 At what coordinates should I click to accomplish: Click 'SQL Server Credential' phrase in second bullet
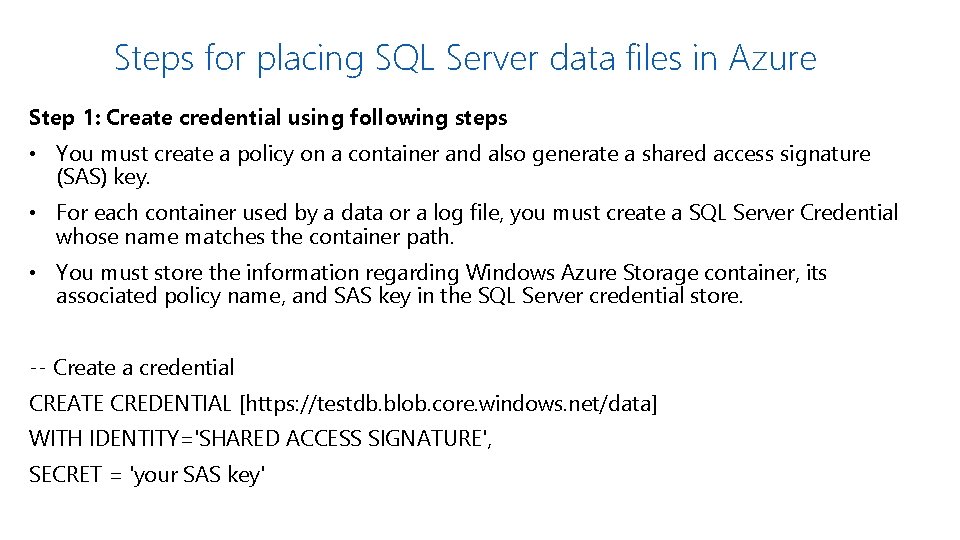tap(793, 212)
